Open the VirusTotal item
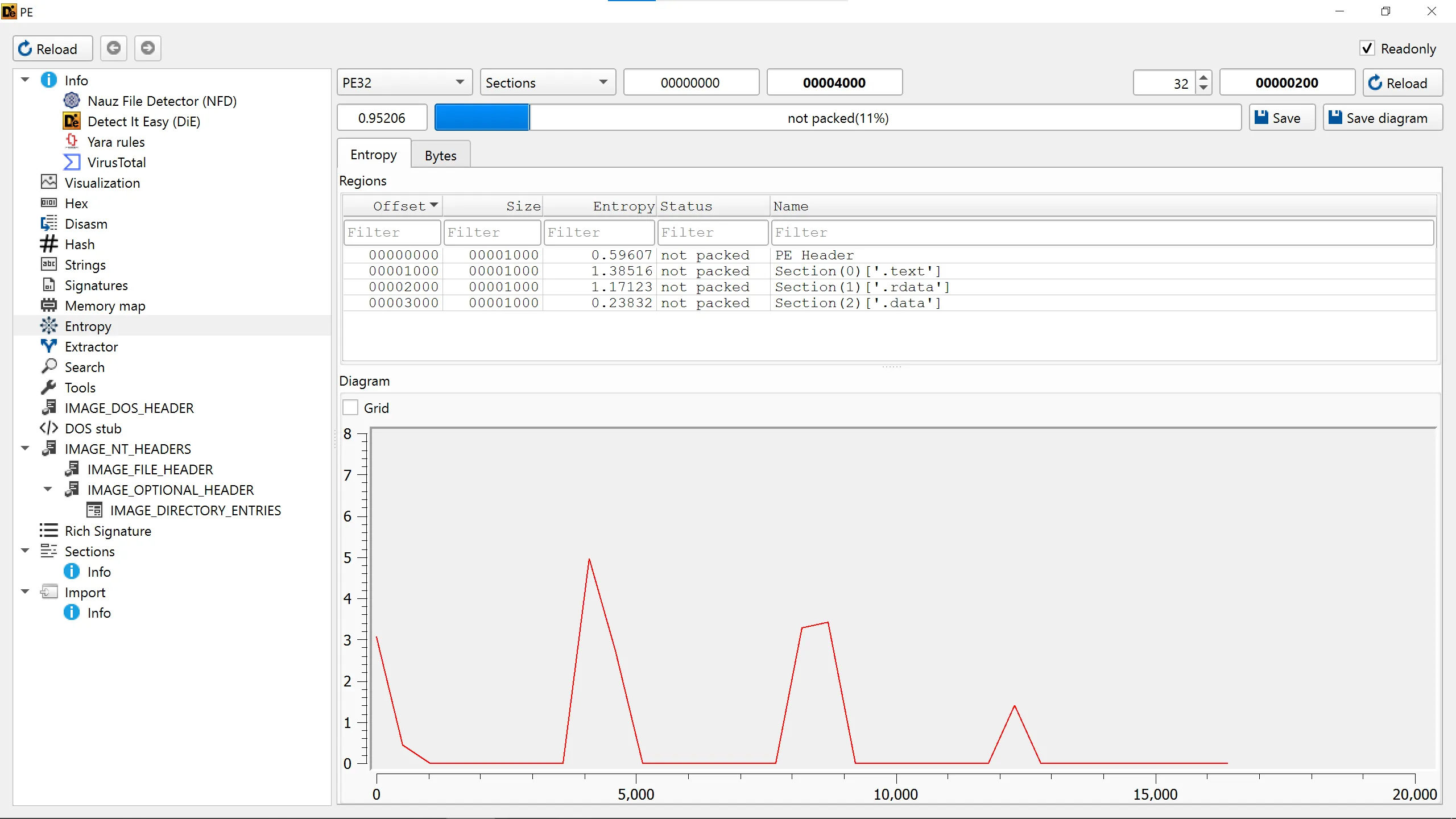 [x=116, y=163]
